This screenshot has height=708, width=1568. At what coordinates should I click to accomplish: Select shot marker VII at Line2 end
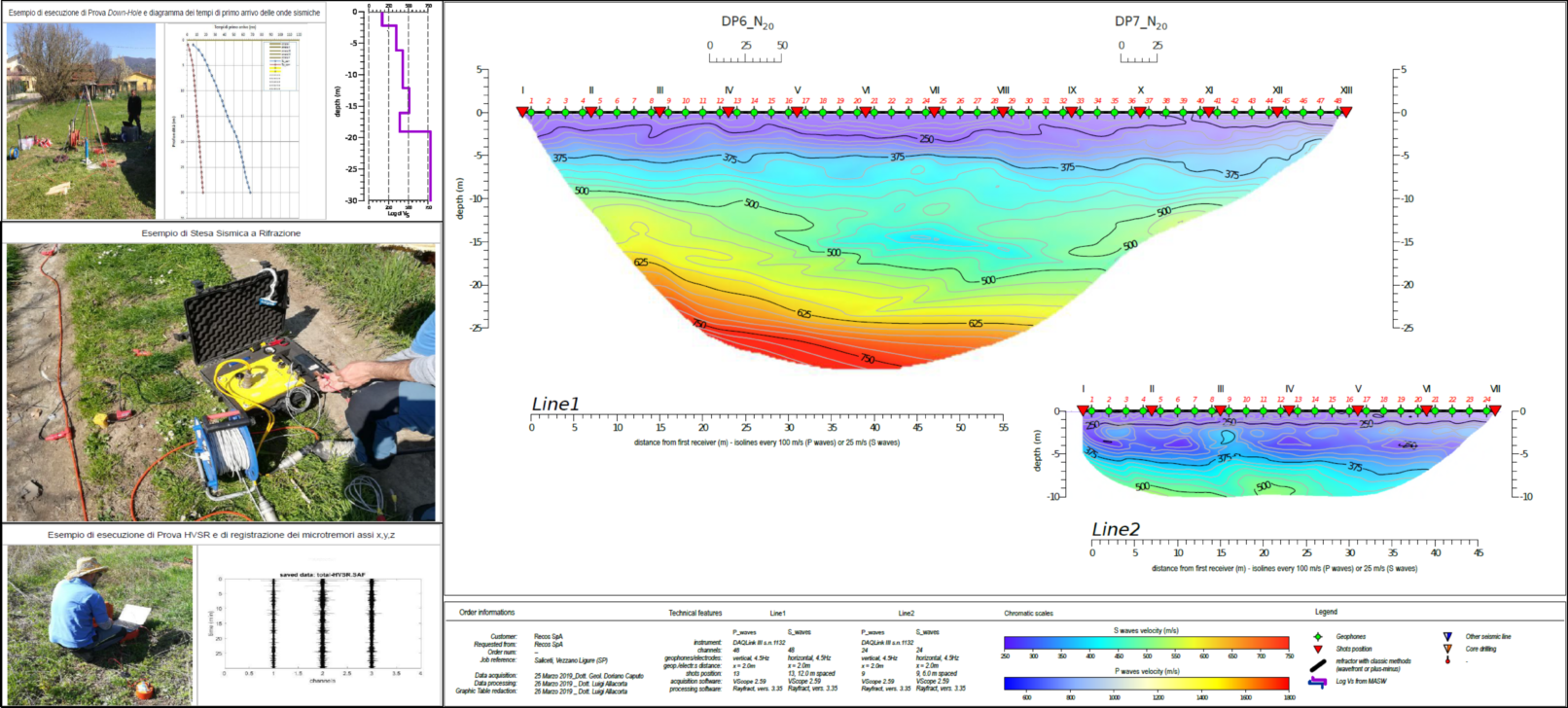(1496, 411)
